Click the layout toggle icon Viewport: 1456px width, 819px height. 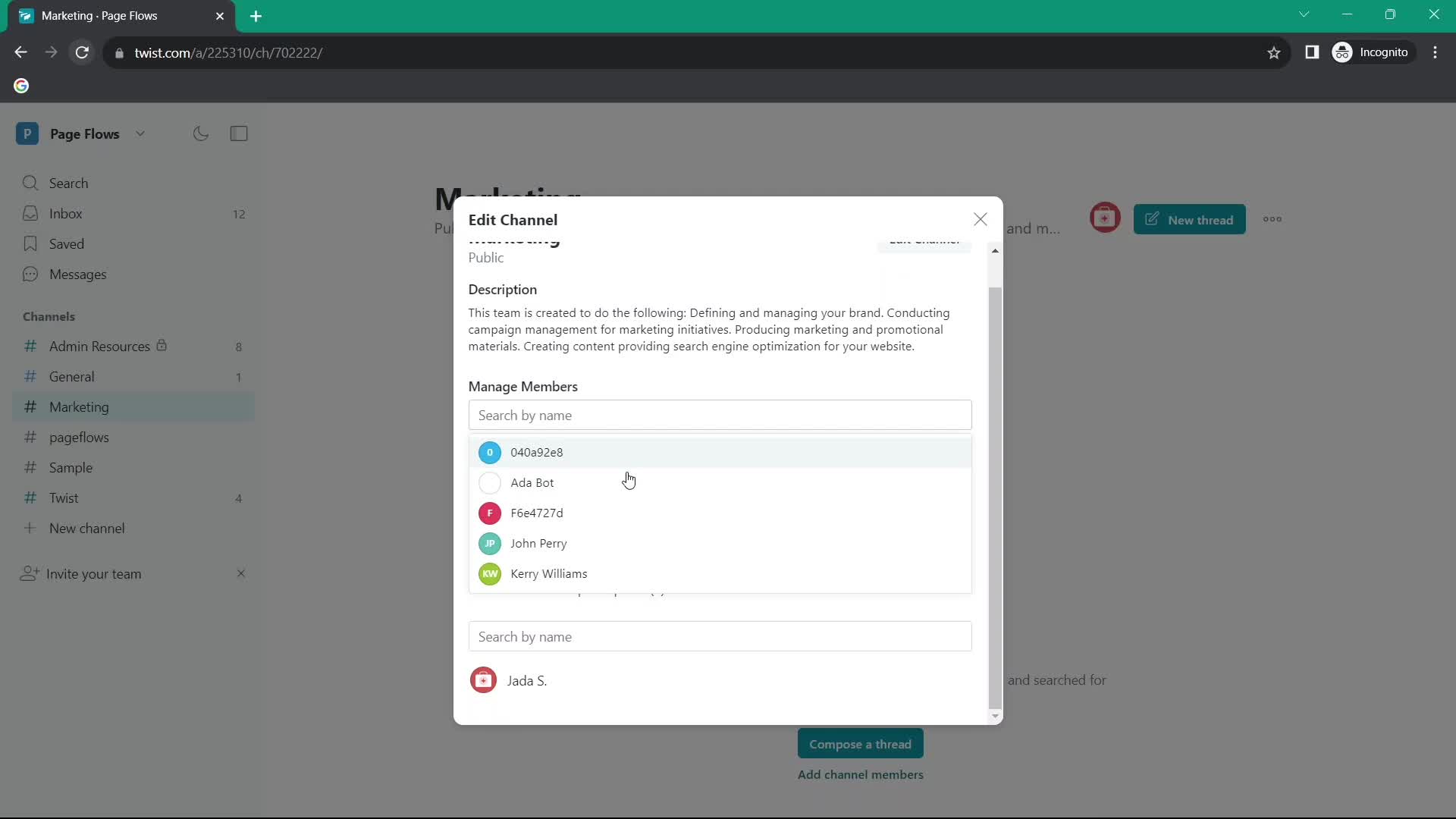pyautogui.click(x=239, y=133)
